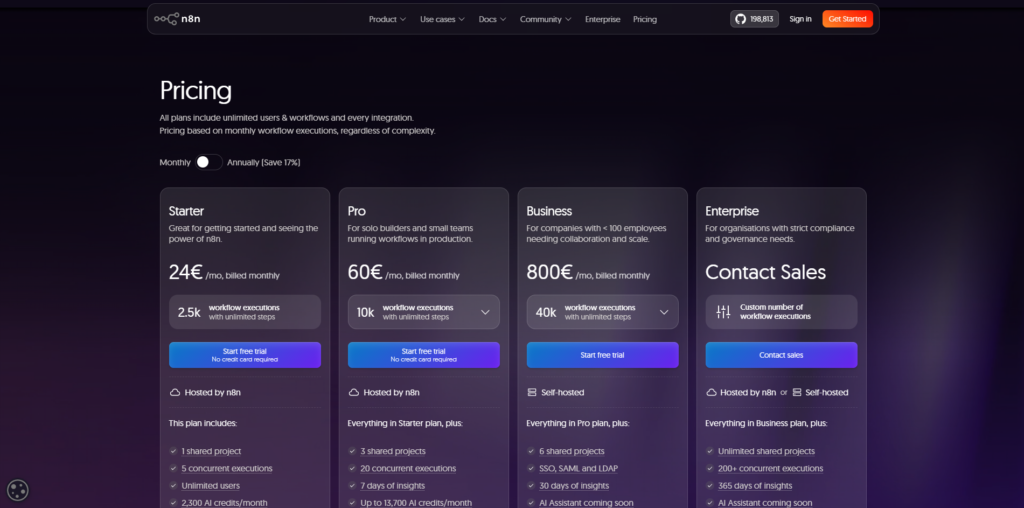
Task: Click the server icon in the Enterprise hosting row
Action: [x=797, y=392]
